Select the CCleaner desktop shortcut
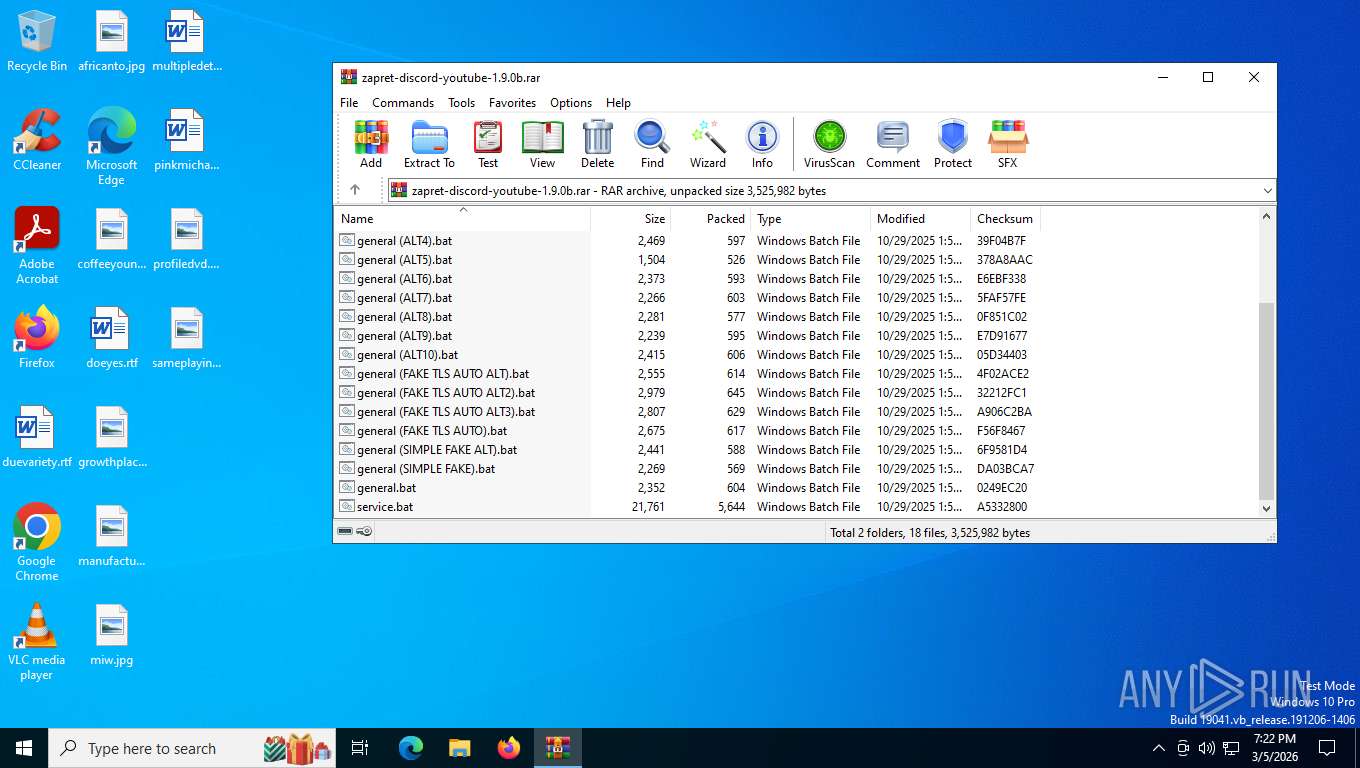Image resolution: width=1360 pixels, height=768 pixels. pyautogui.click(x=37, y=140)
